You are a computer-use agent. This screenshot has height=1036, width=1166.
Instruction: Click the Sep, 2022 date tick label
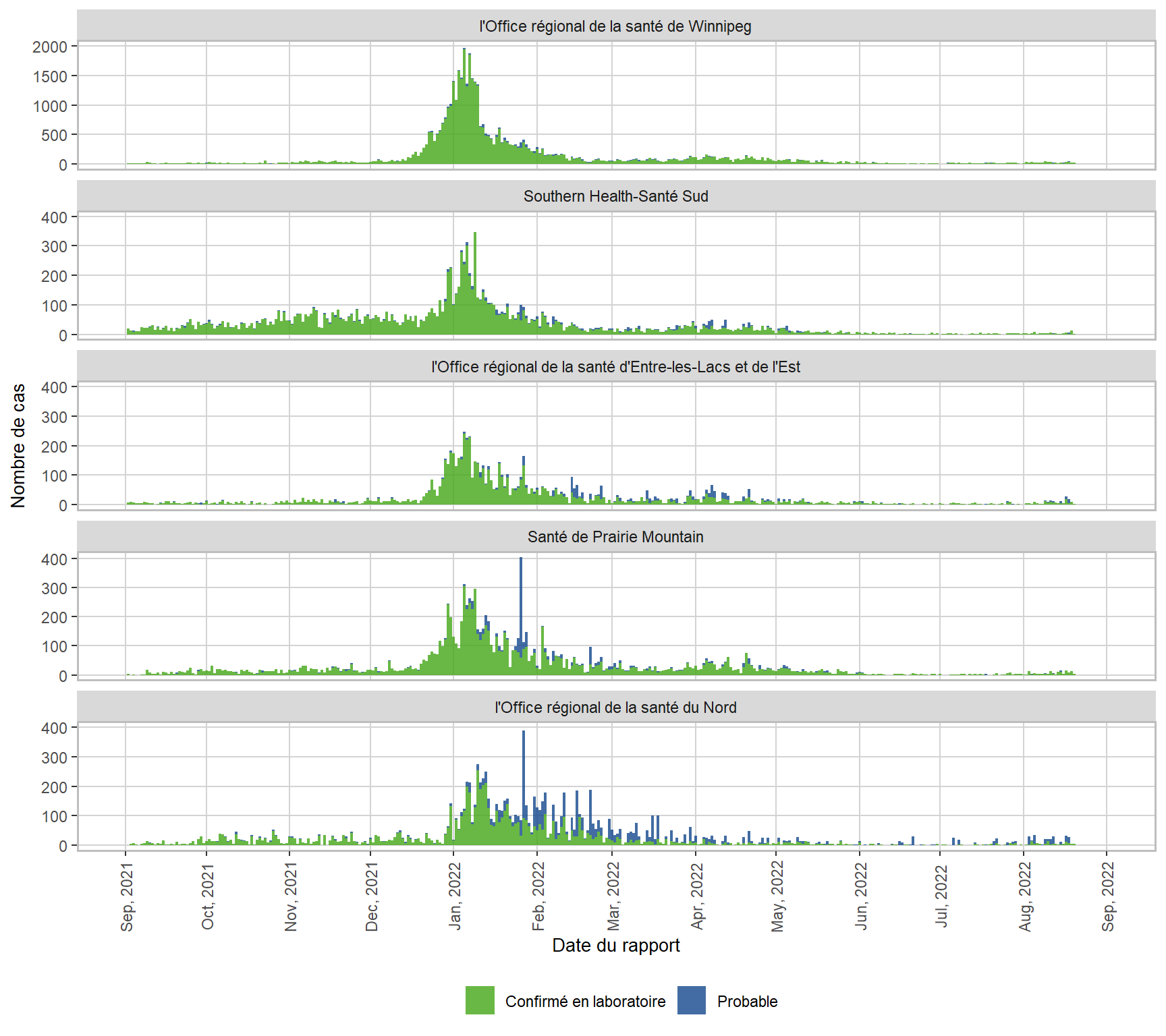pyautogui.click(x=1108, y=896)
